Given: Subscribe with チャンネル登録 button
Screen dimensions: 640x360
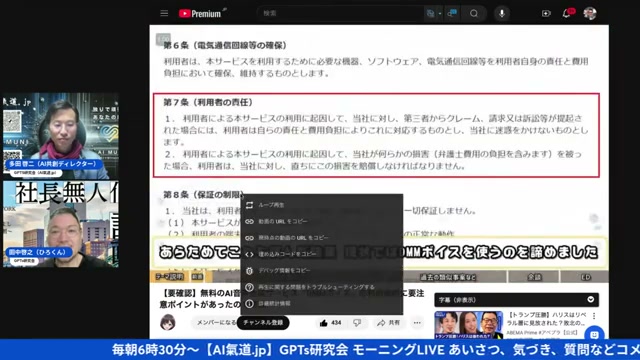Looking at the screenshot, I should pos(263,322).
